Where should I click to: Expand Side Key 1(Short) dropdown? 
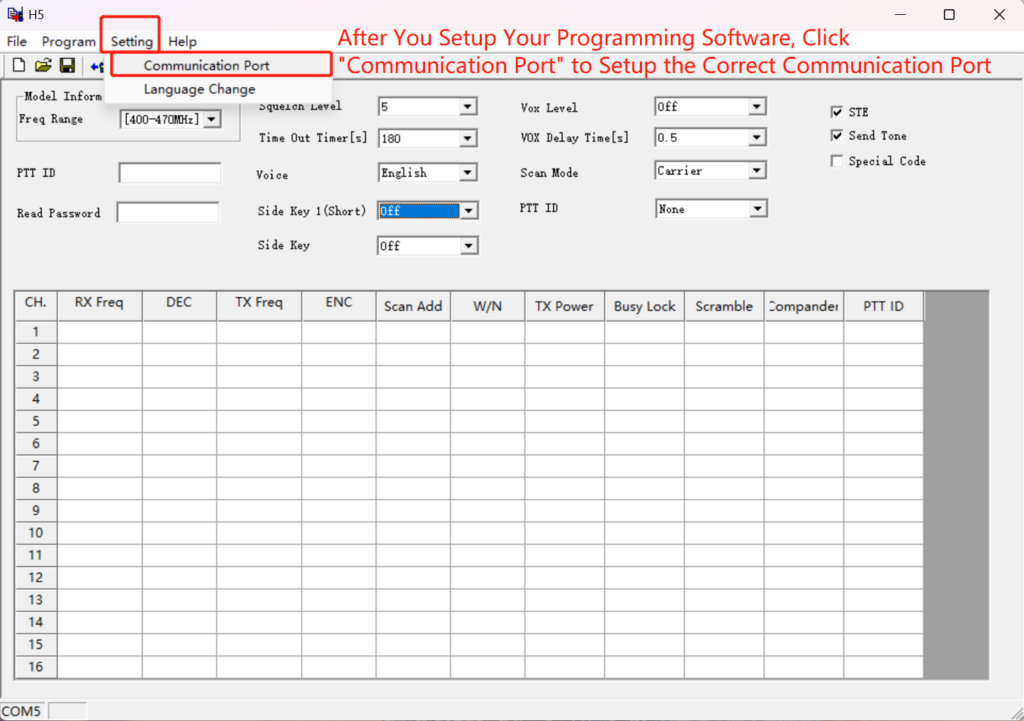pos(468,210)
